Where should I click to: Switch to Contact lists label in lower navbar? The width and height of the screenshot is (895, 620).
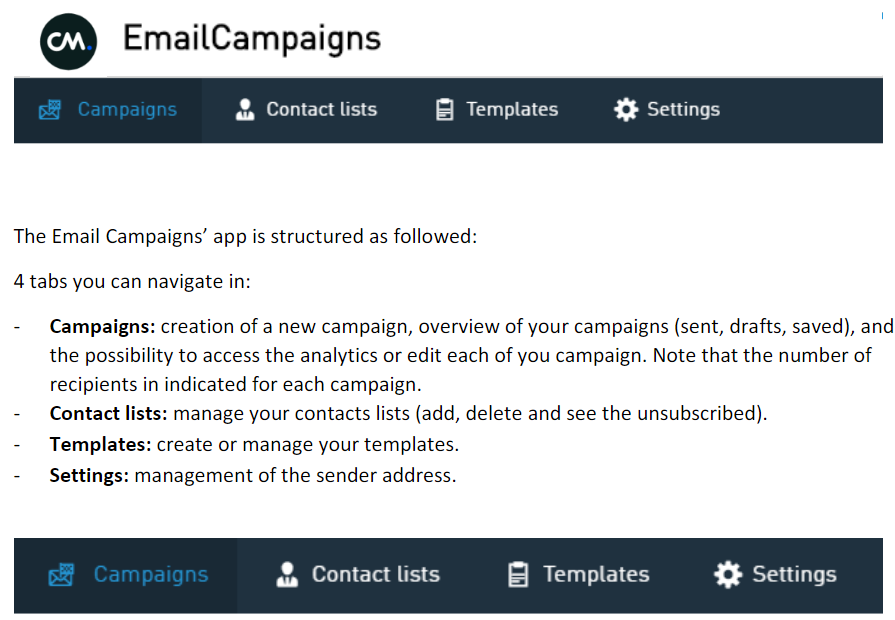[376, 574]
